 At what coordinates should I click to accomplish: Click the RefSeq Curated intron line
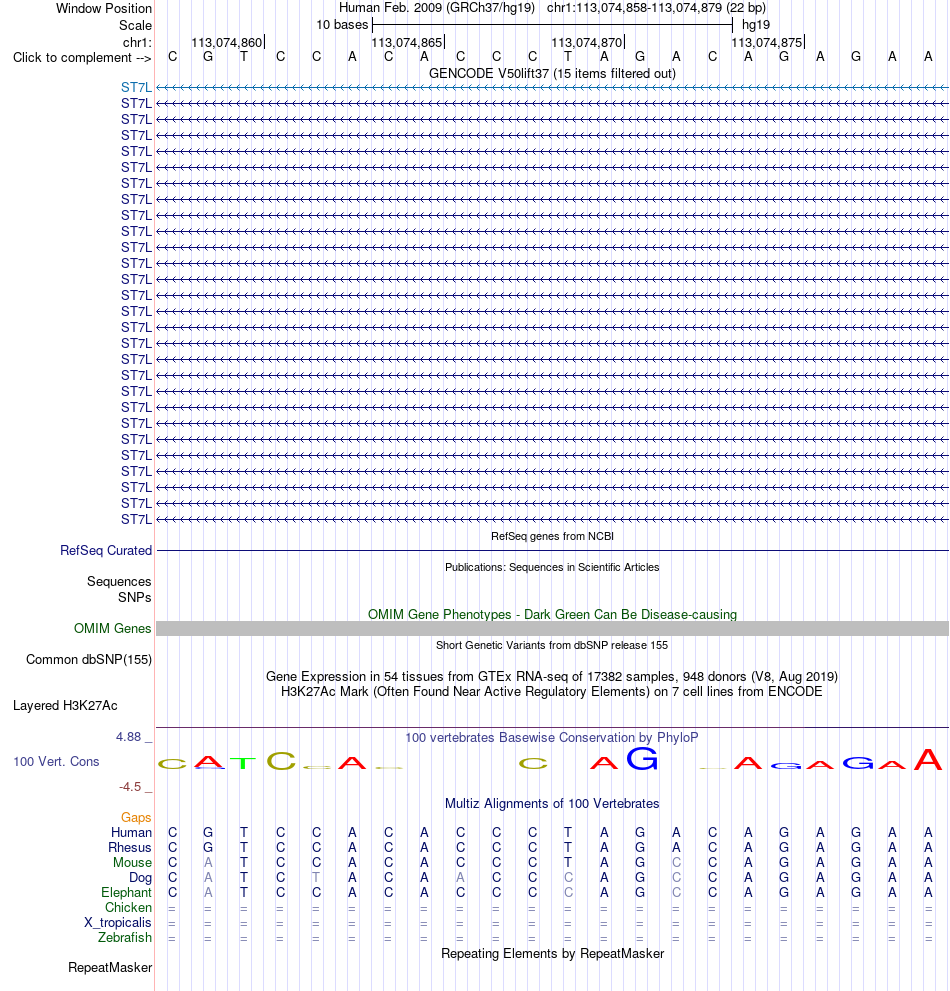552,550
